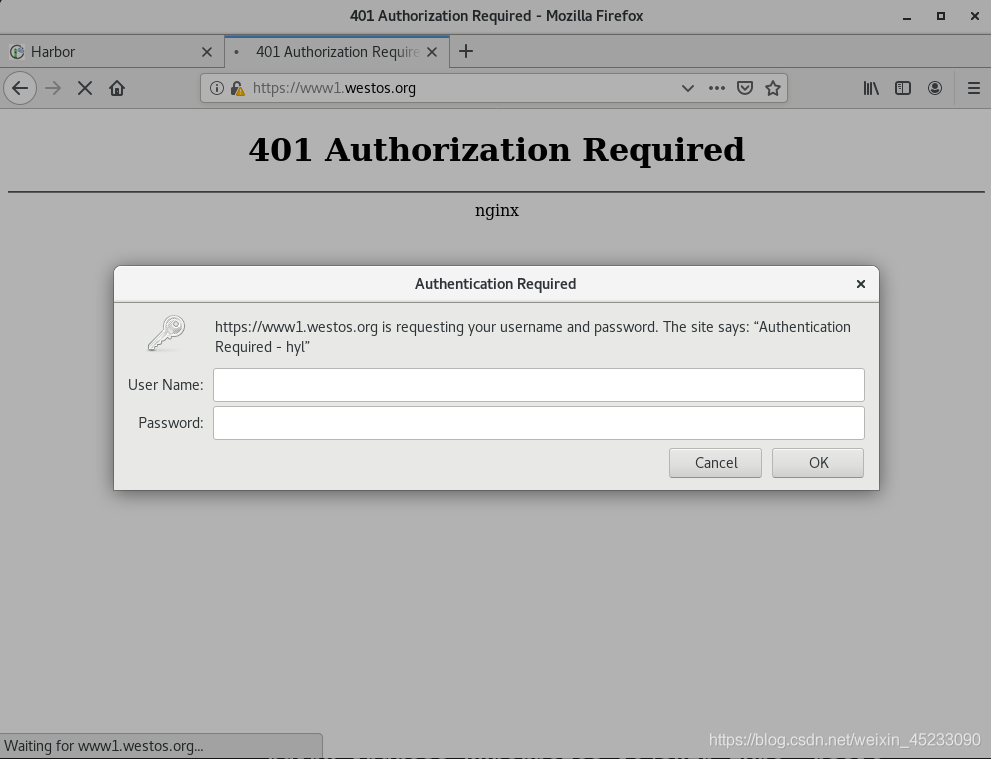Screen dimensions: 991x759
Task: Confirm credentials with OK button
Action: pyautogui.click(x=818, y=463)
